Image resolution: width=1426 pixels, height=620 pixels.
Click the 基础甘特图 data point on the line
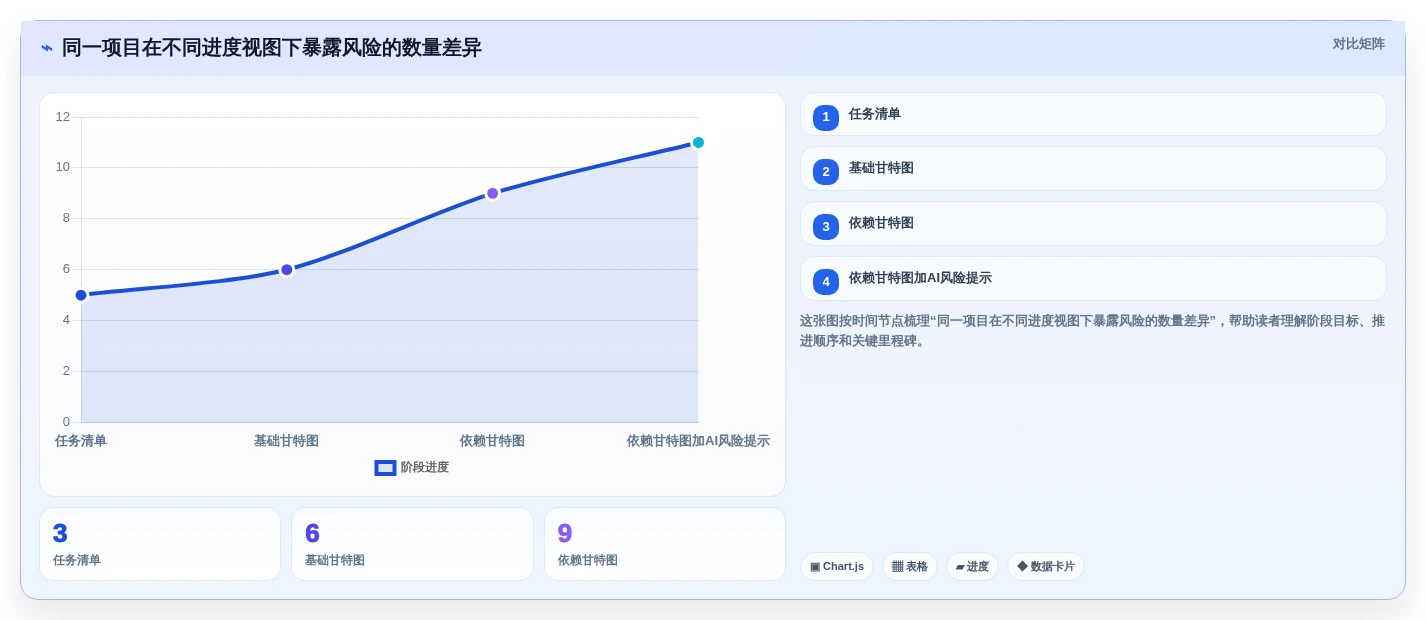pos(287,270)
